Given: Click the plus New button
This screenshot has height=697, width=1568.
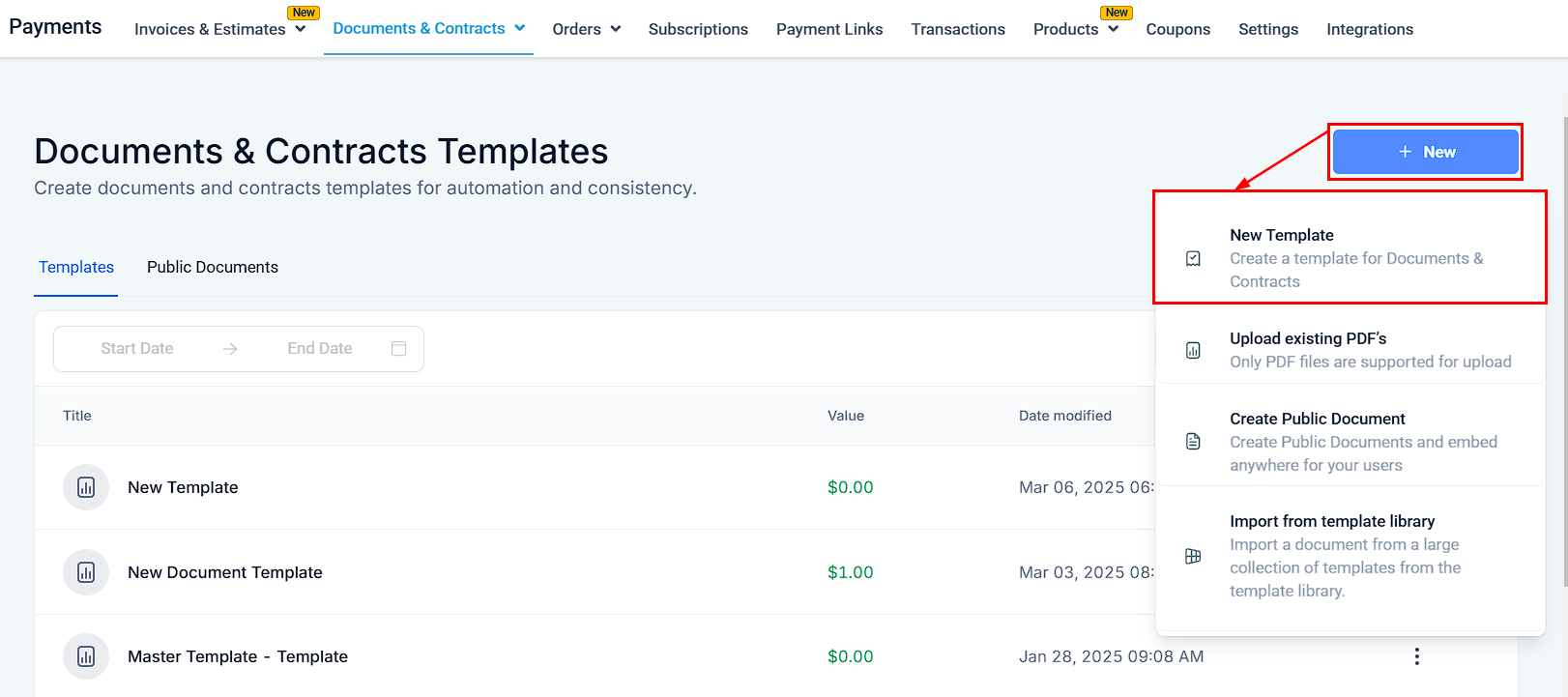Looking at the screenshot, I should point(1425,152).
